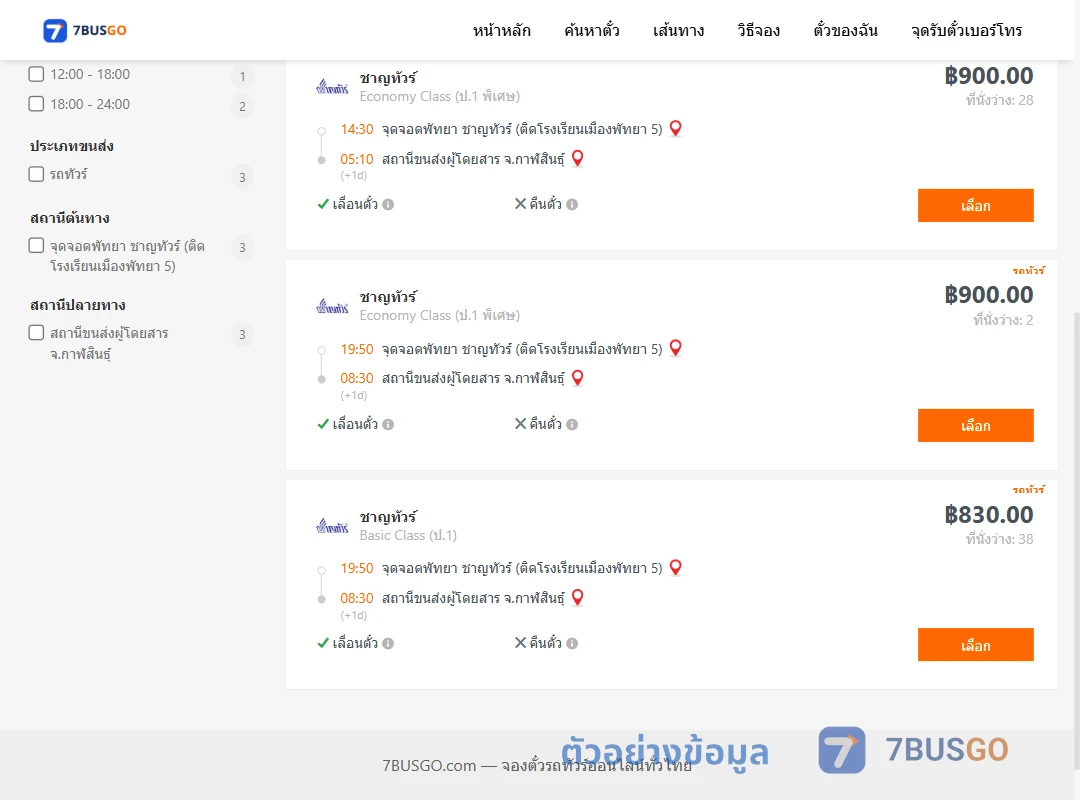Go to หน้าหลัก in the navigation

[x=501, y=30]
